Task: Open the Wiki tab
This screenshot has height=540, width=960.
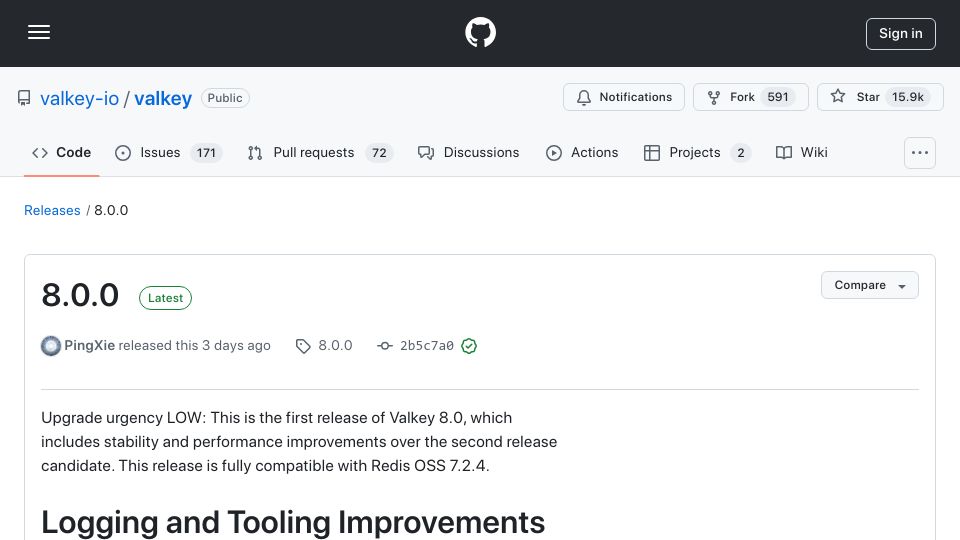Action: coord(801,152)
